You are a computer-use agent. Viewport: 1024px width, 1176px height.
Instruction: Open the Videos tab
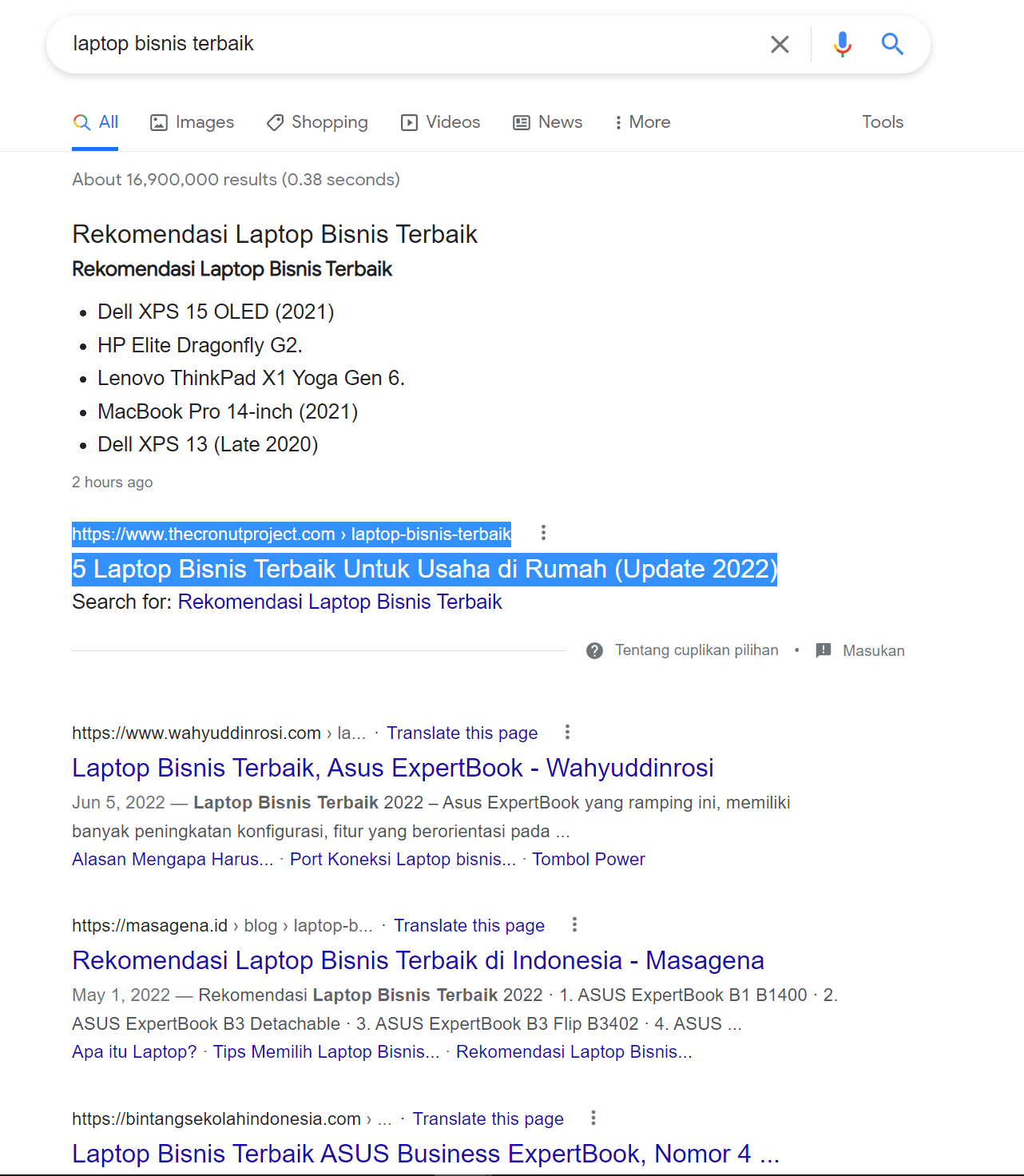point(441,122)
